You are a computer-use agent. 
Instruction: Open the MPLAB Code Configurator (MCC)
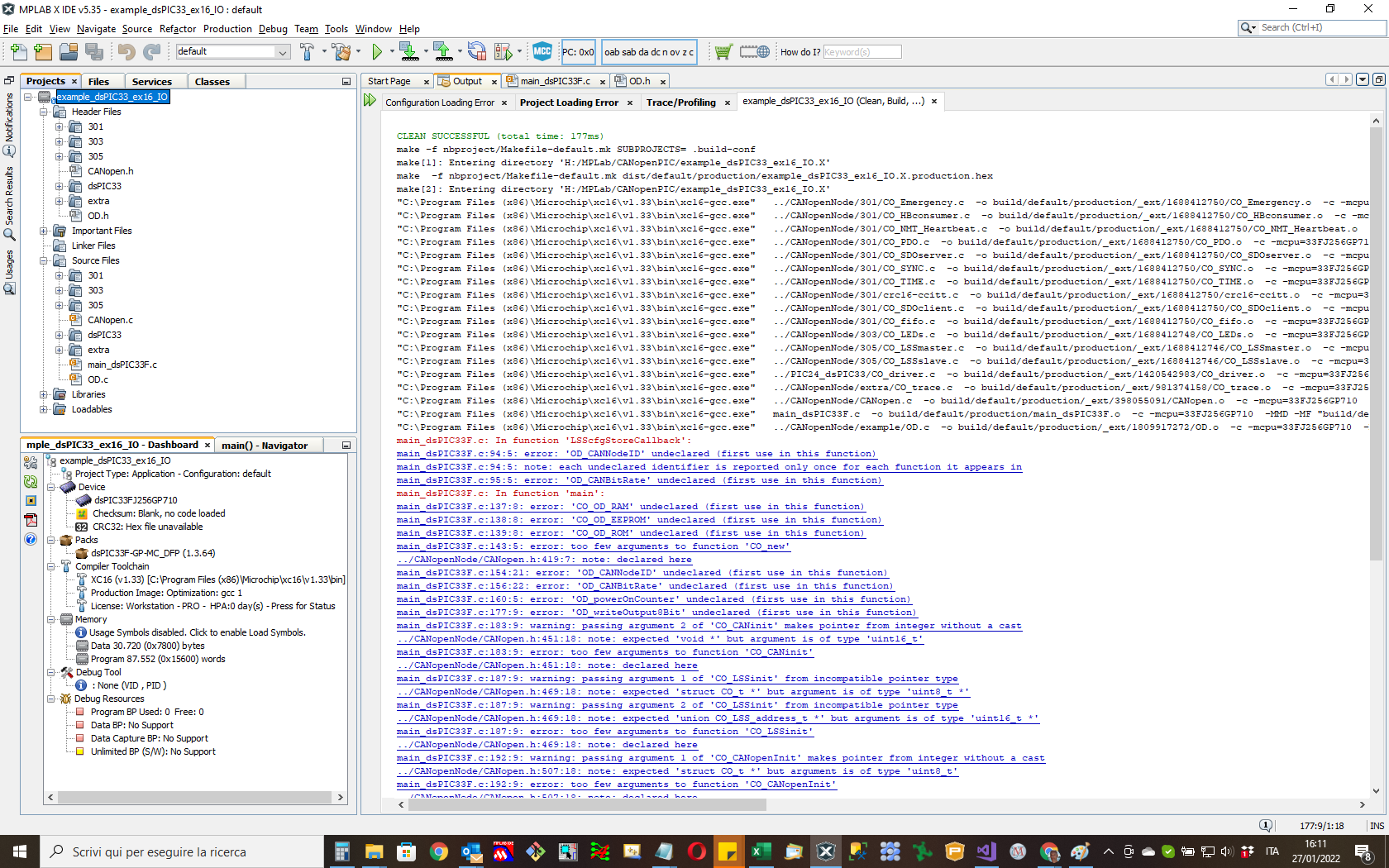[542, 51]
